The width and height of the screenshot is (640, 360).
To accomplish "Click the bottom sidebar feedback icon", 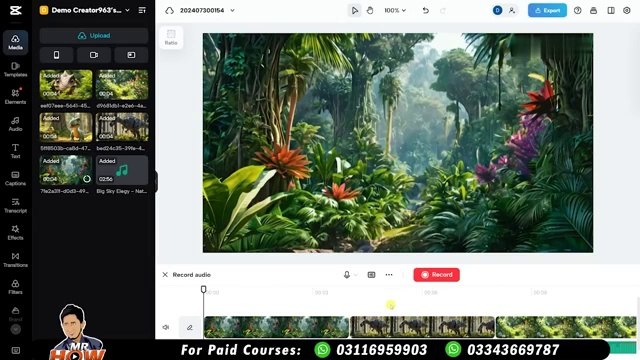I will pos(16,350).
